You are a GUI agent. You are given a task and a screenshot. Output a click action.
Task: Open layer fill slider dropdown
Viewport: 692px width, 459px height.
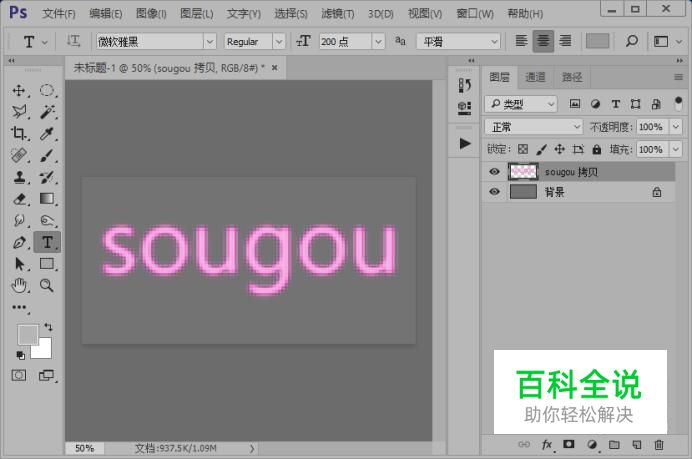(676, 149)
